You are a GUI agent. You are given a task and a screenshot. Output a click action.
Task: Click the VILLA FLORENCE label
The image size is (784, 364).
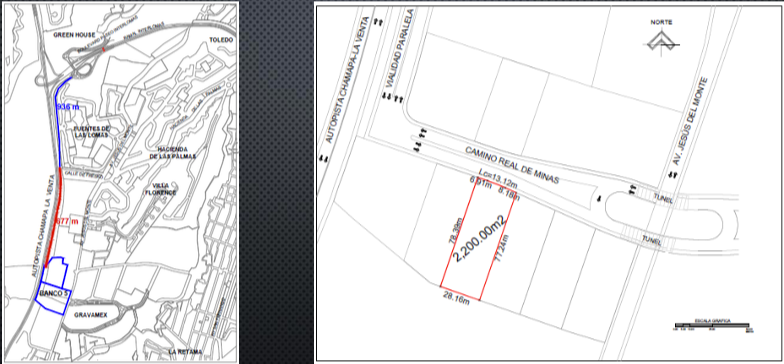click(x=160, y=188)
